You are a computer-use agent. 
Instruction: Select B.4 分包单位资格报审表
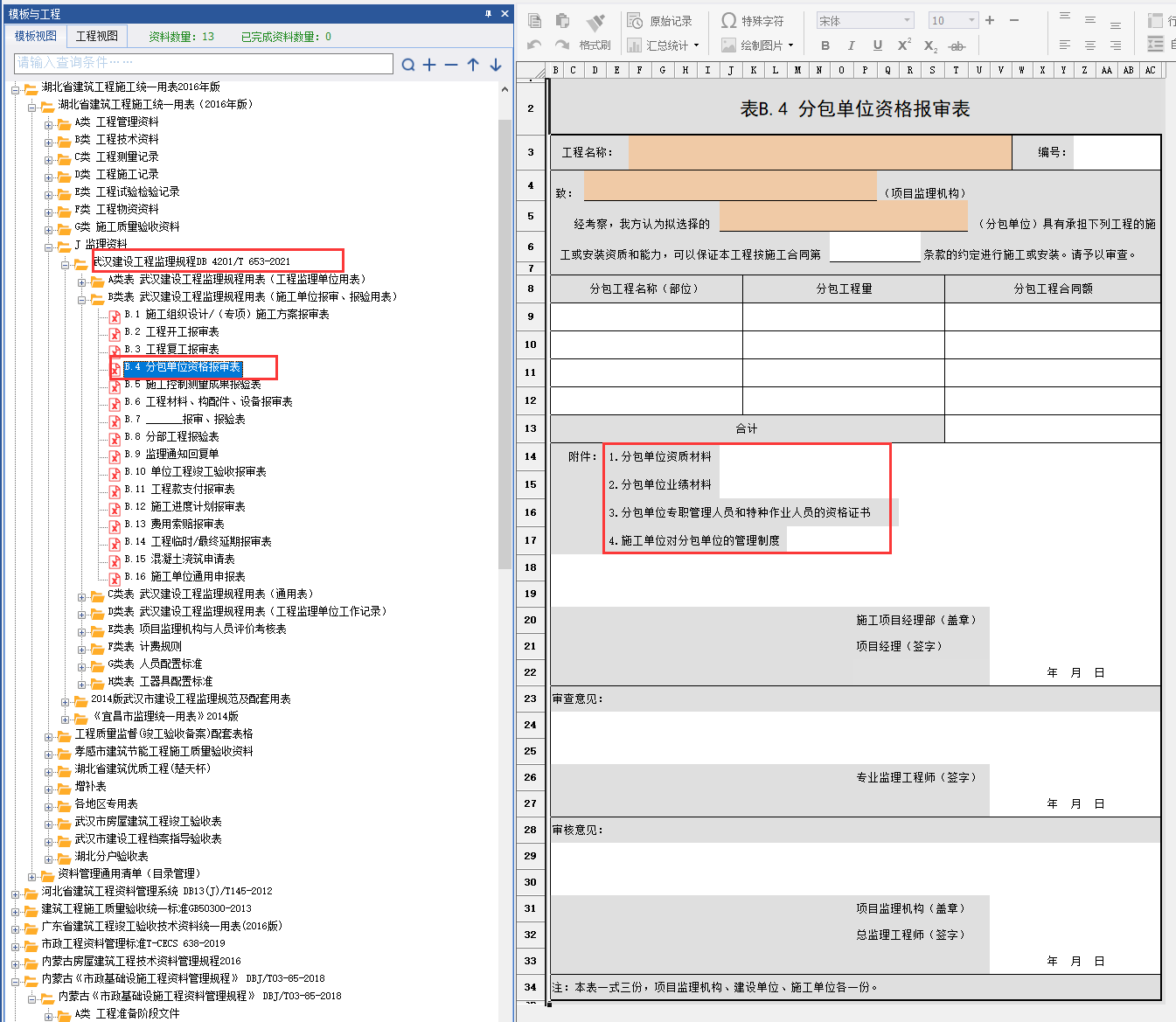(x=182, y=367)
